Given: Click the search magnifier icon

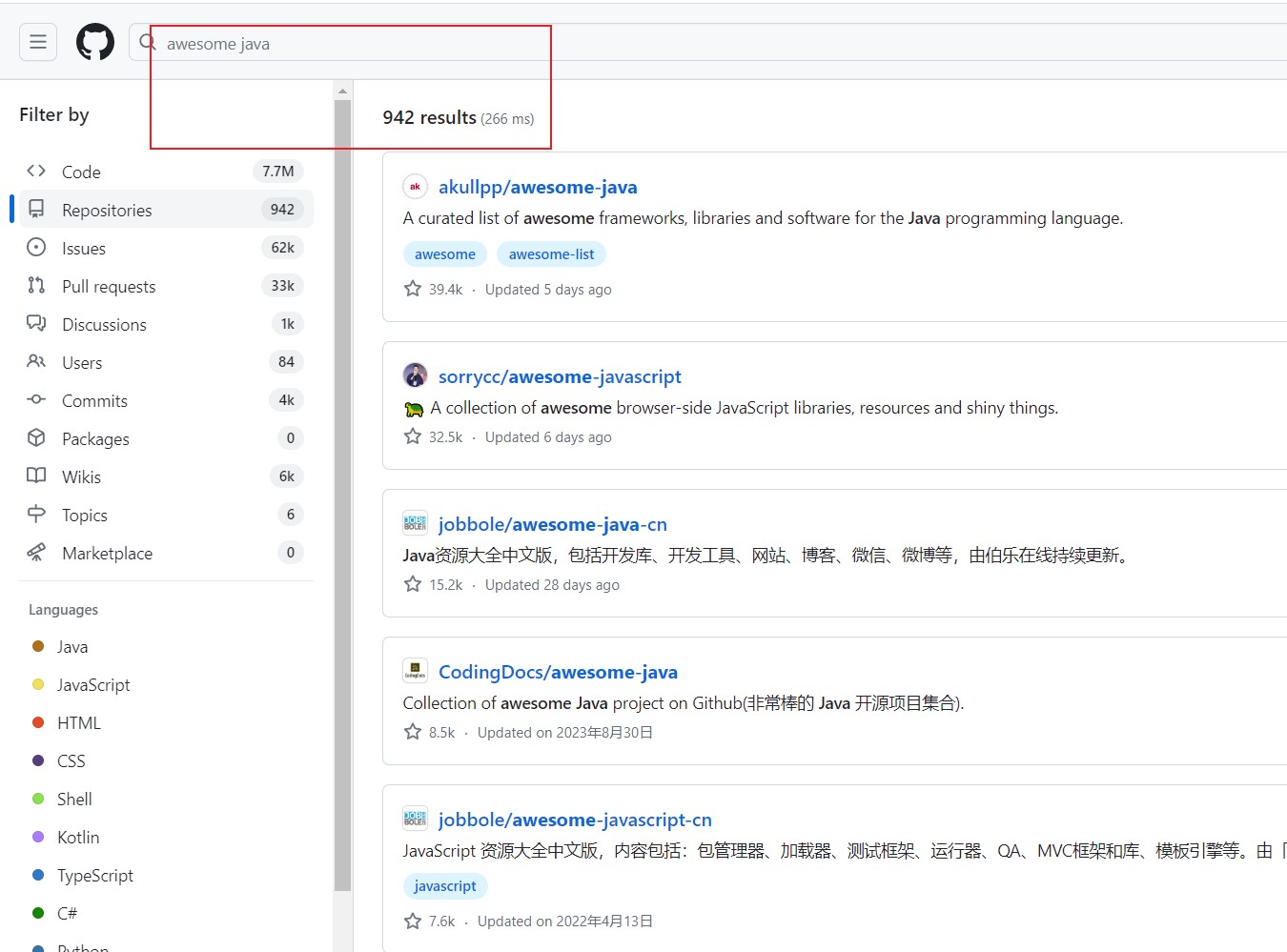Looking at the screenshot, I should coord(148,42).
